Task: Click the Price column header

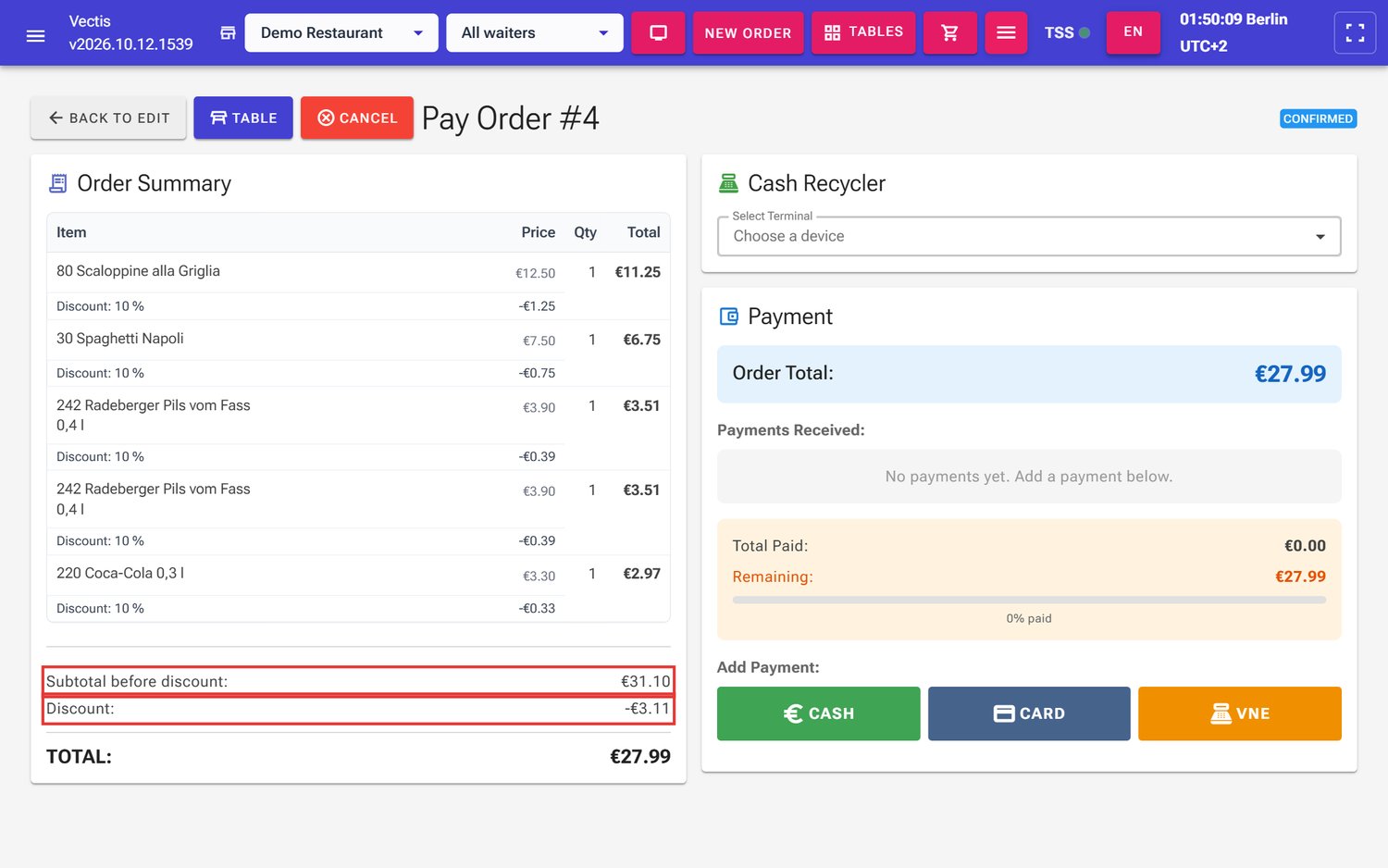Action: pos(538,232)
